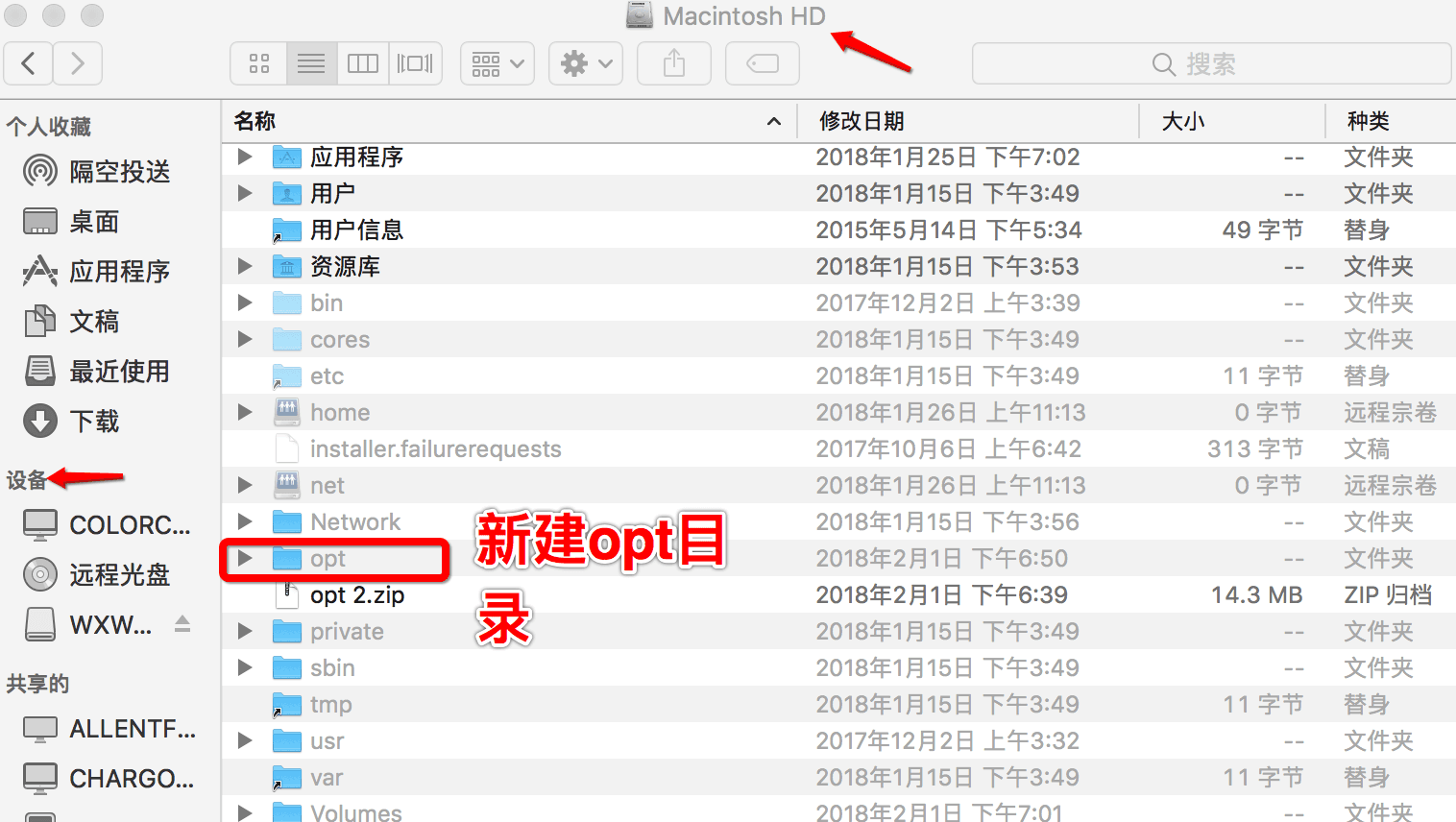
Task: Click the Edit Tags toolbar button
Action: tap(763, 64)
